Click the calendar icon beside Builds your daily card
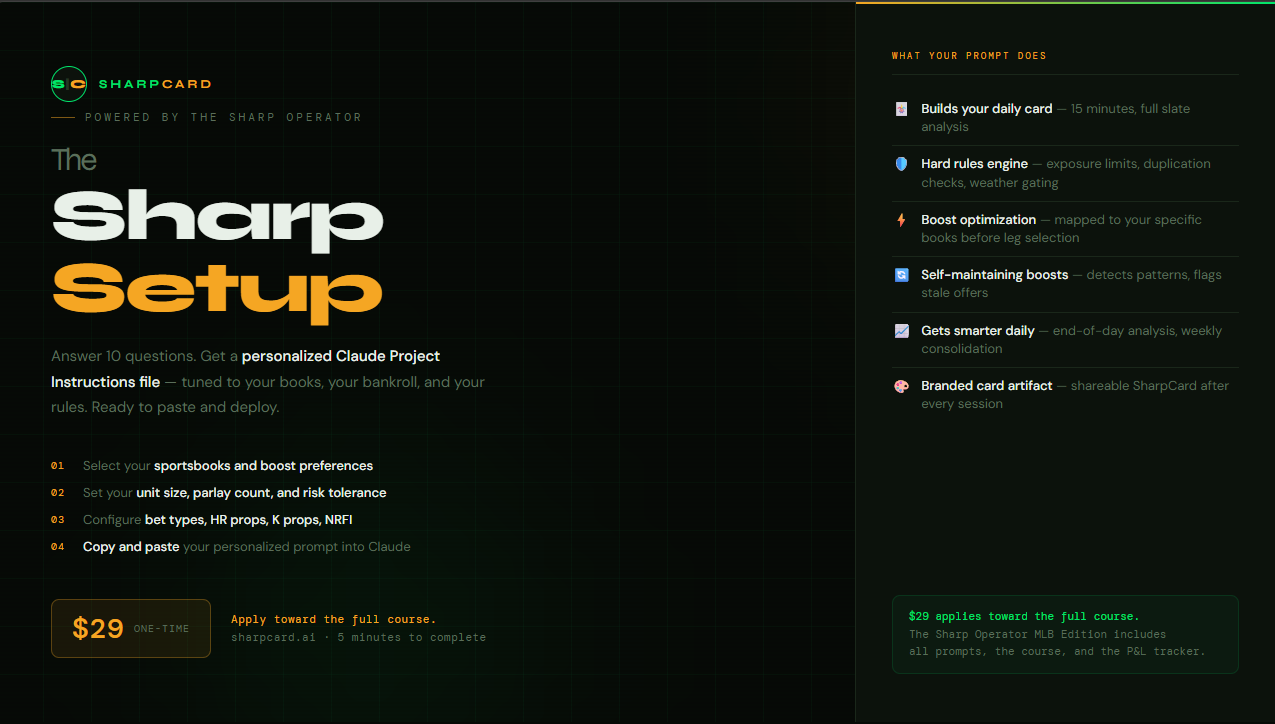 901,109
